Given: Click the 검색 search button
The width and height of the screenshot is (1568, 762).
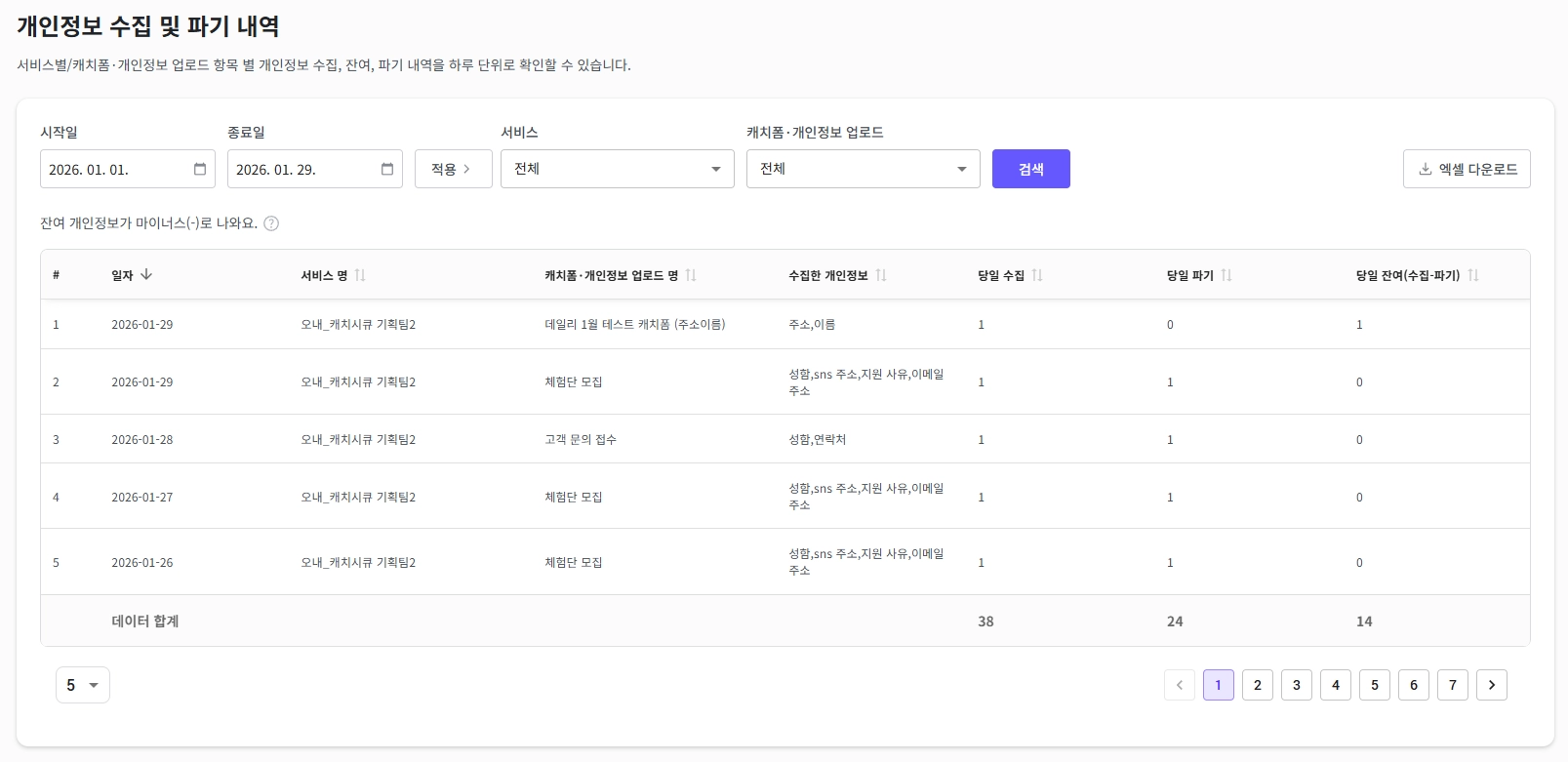Looking at the screenshot, I should tap(1030, 169).
